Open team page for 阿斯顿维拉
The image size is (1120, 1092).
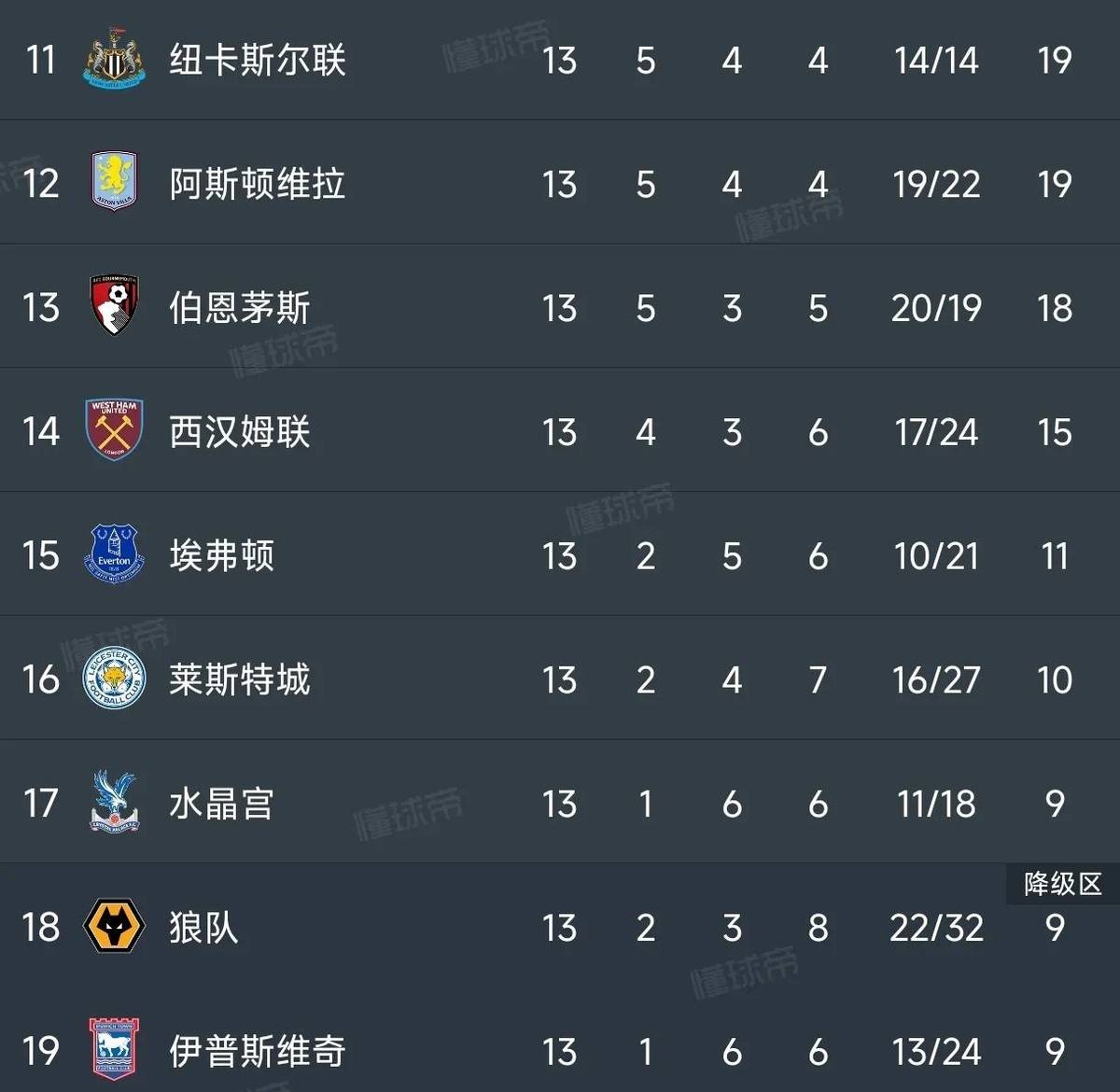258,184
